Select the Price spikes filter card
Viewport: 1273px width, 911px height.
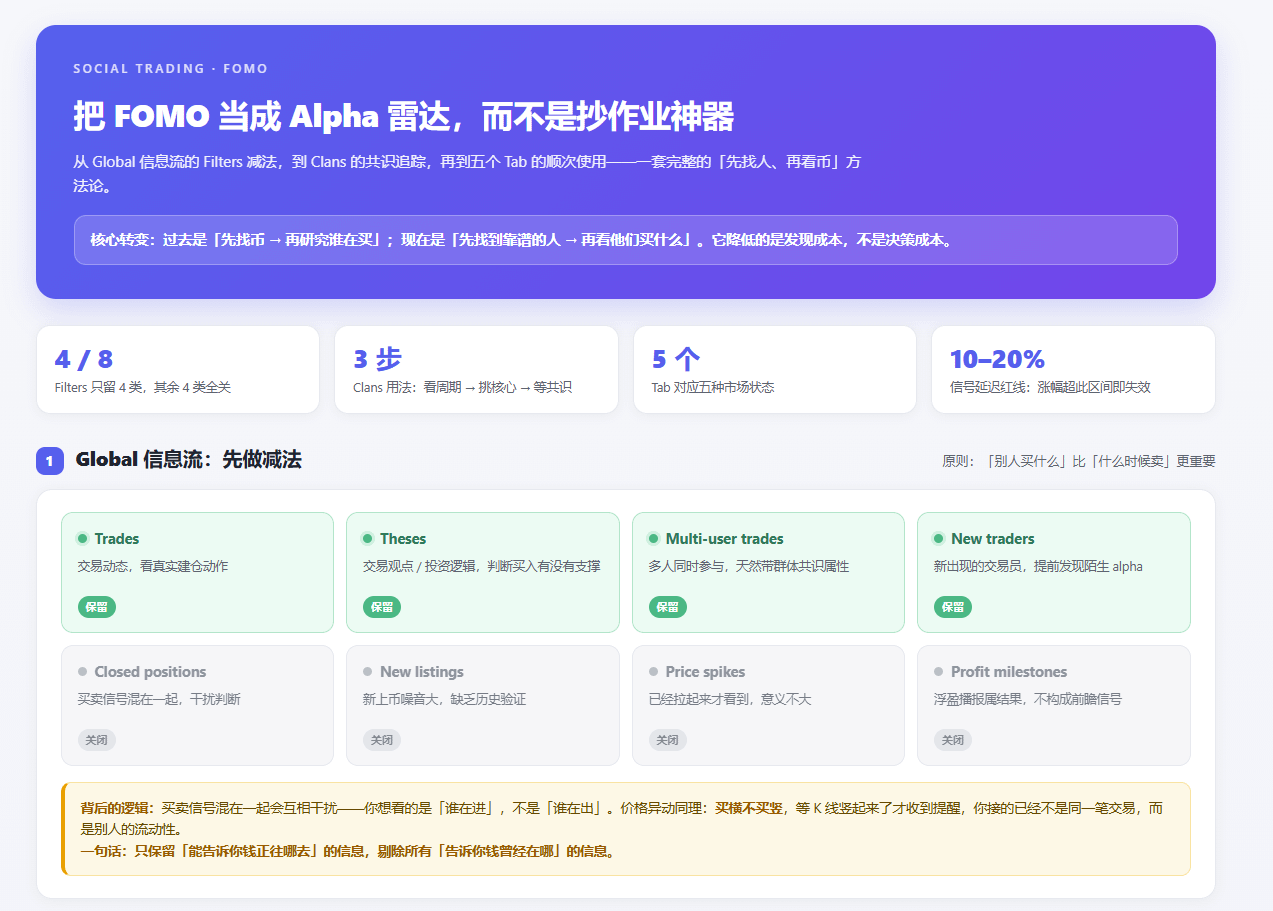pos(768,705)
